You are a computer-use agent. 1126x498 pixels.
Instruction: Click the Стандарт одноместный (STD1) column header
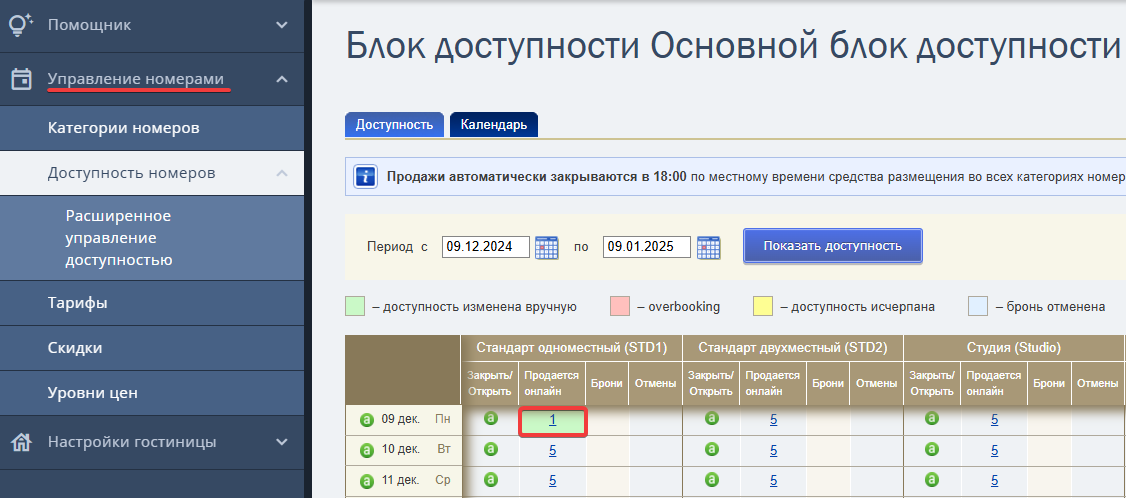tap(572, 348)
